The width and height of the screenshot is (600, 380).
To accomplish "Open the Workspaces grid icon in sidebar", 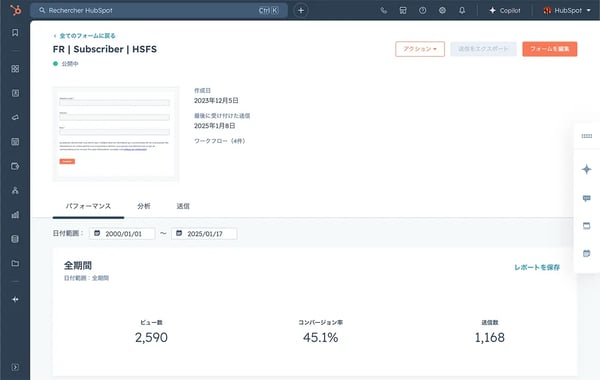I will pos(15,68).
